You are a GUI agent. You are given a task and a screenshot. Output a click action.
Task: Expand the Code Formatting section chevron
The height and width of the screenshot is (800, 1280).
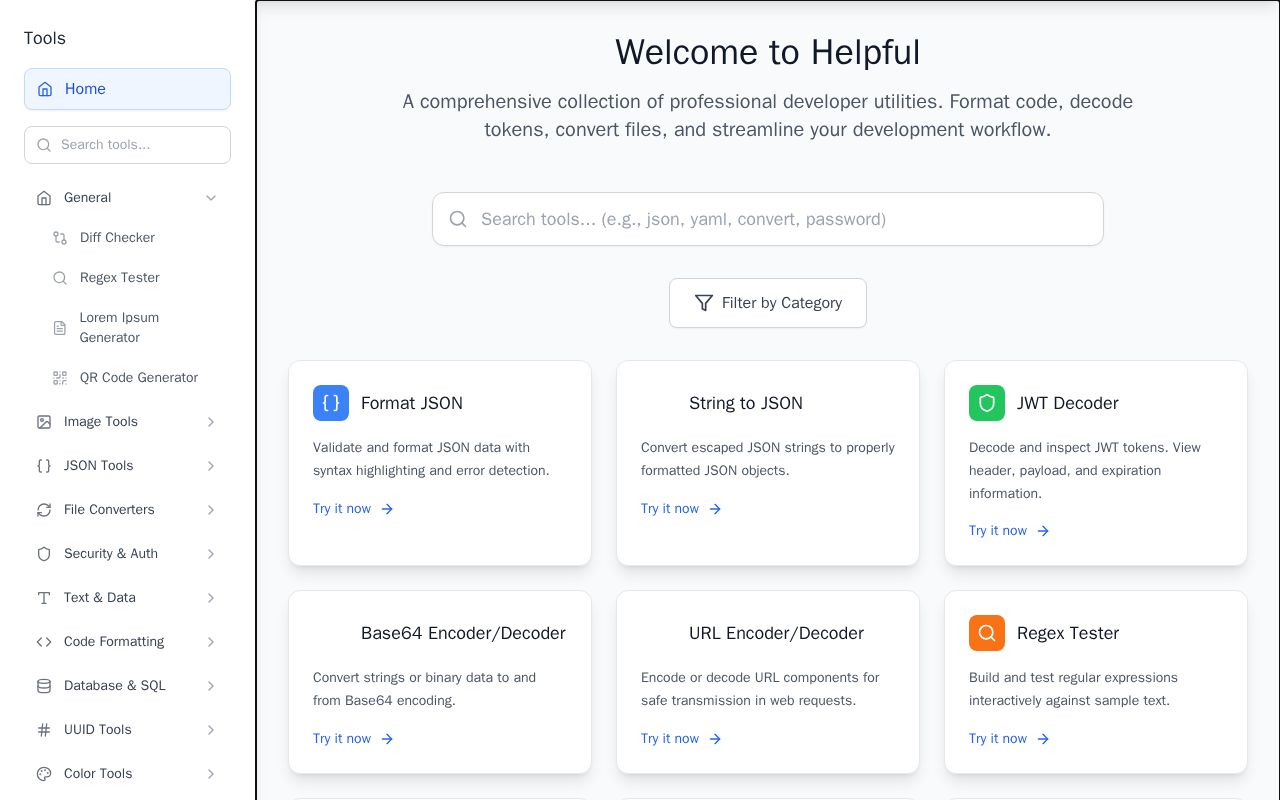[211, 642]
